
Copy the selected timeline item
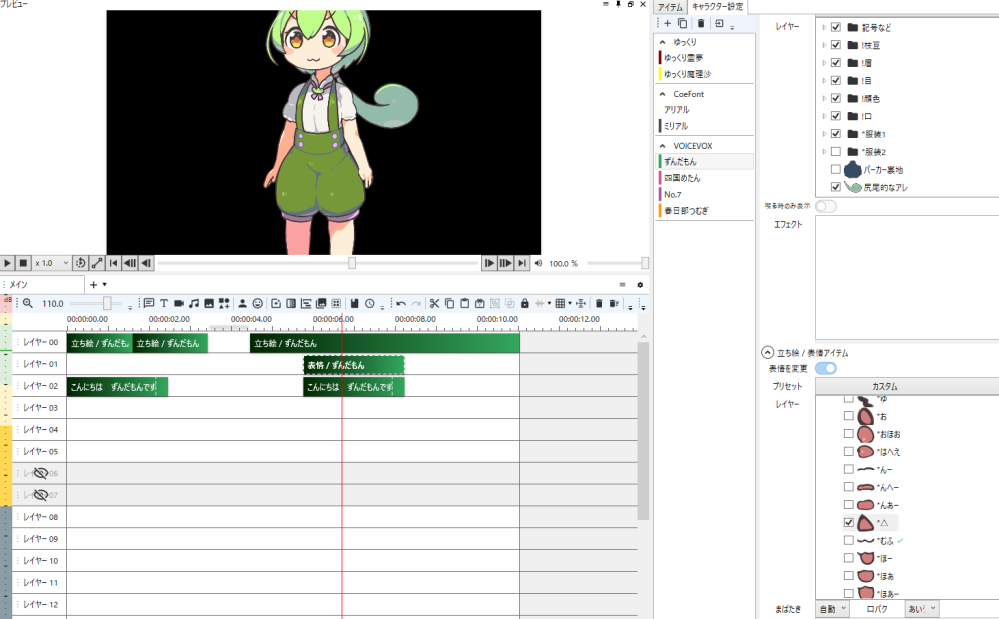coord(450,304)
